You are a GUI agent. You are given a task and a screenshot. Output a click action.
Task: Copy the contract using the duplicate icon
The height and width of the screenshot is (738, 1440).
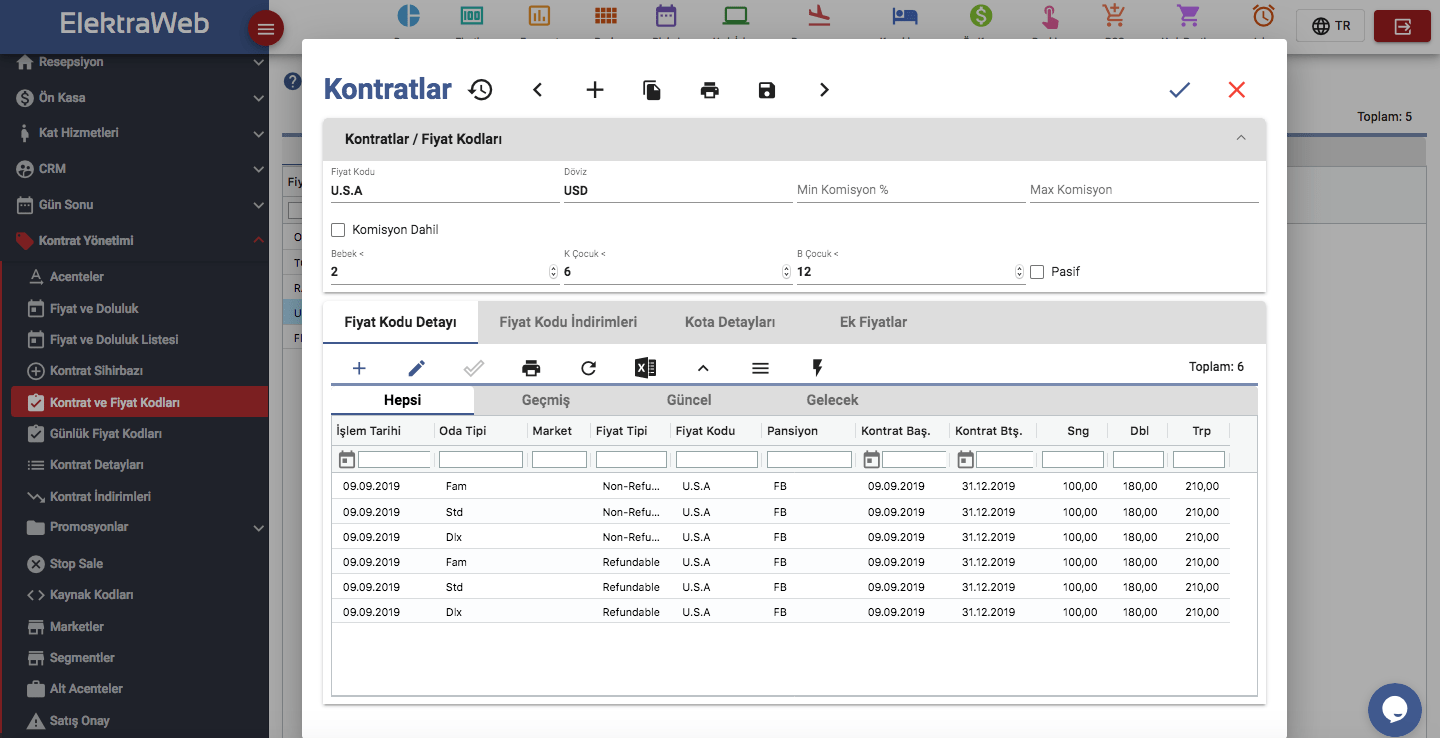pos(652,90)
